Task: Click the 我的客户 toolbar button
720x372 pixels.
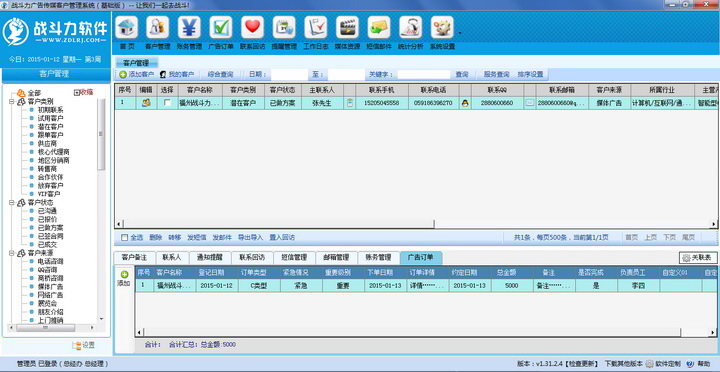Action: click(177, 74)
